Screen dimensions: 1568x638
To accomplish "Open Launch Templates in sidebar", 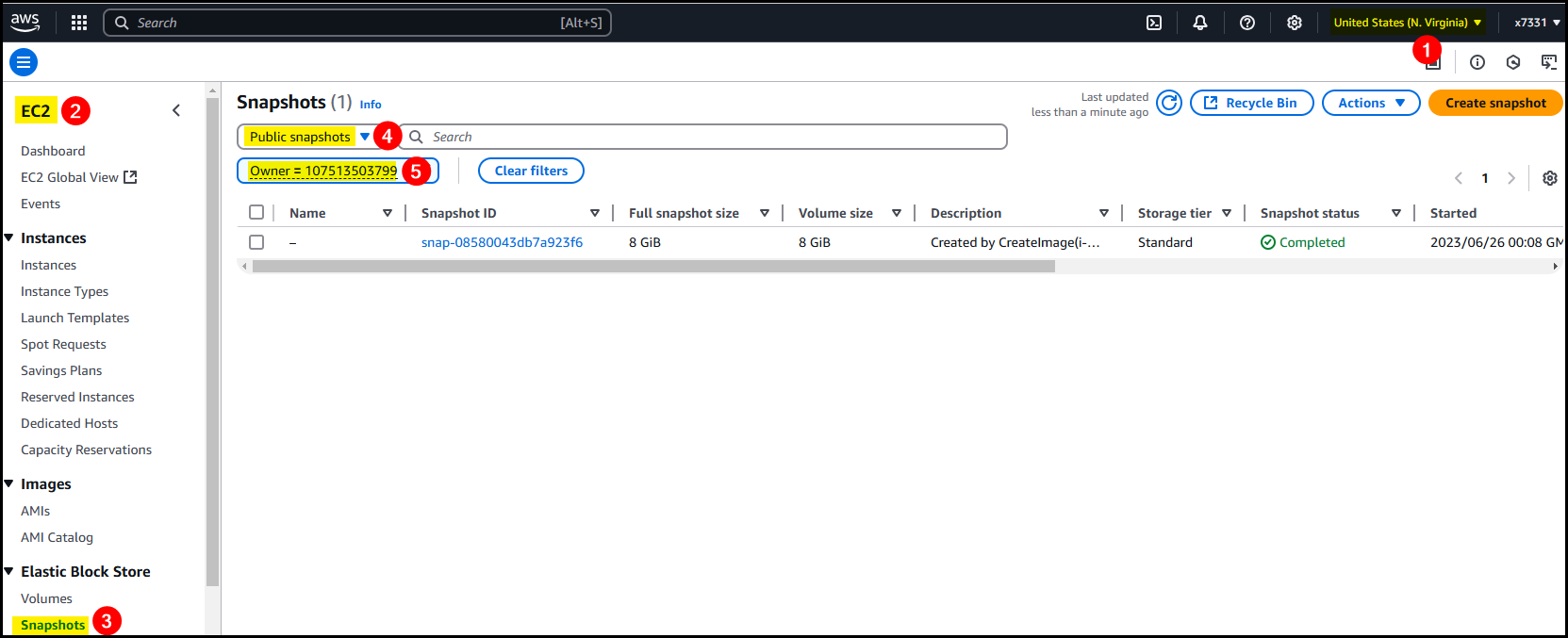I will pos(74,318).
